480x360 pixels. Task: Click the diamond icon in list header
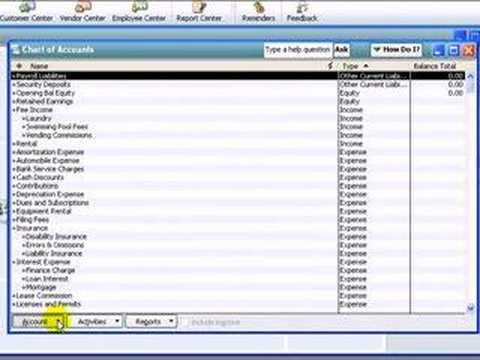click(19, 66)
